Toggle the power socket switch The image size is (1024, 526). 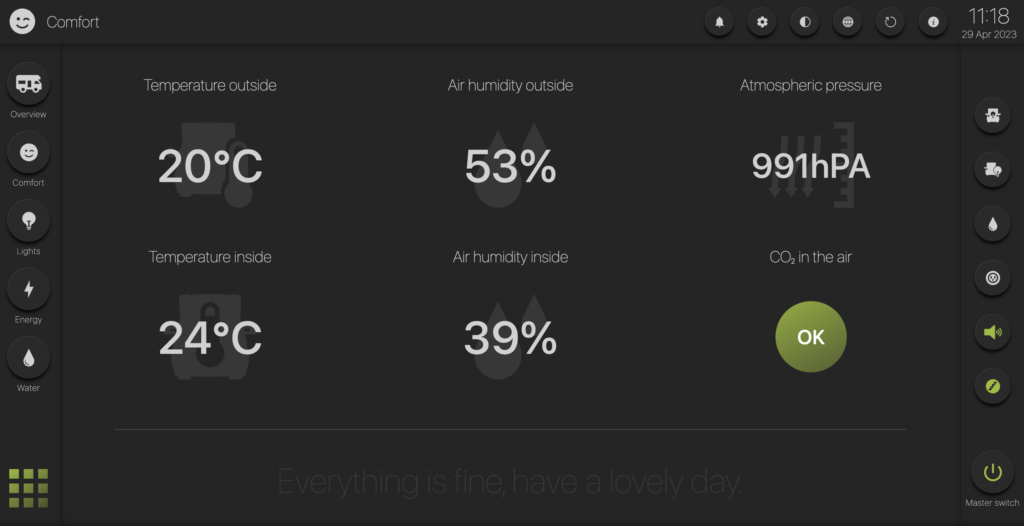(993, 278)
